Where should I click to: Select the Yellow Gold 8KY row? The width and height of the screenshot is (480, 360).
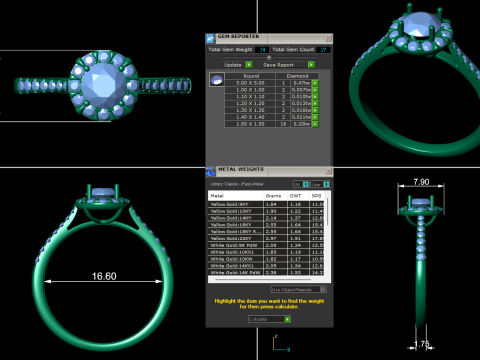pos(266,204)
